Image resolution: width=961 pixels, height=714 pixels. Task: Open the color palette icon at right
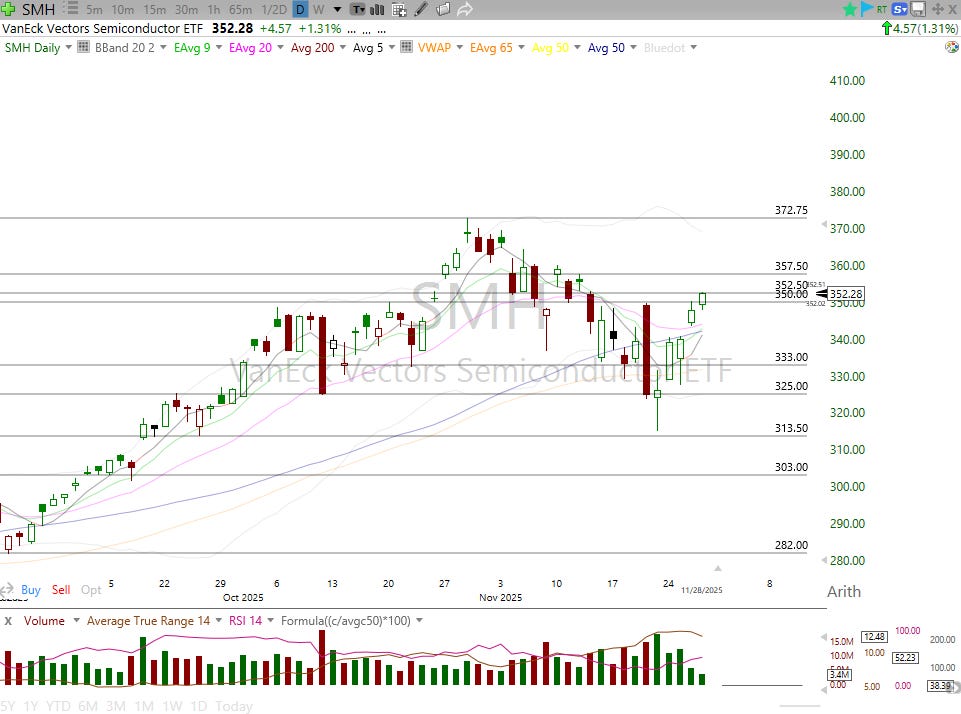coord(952,47)
